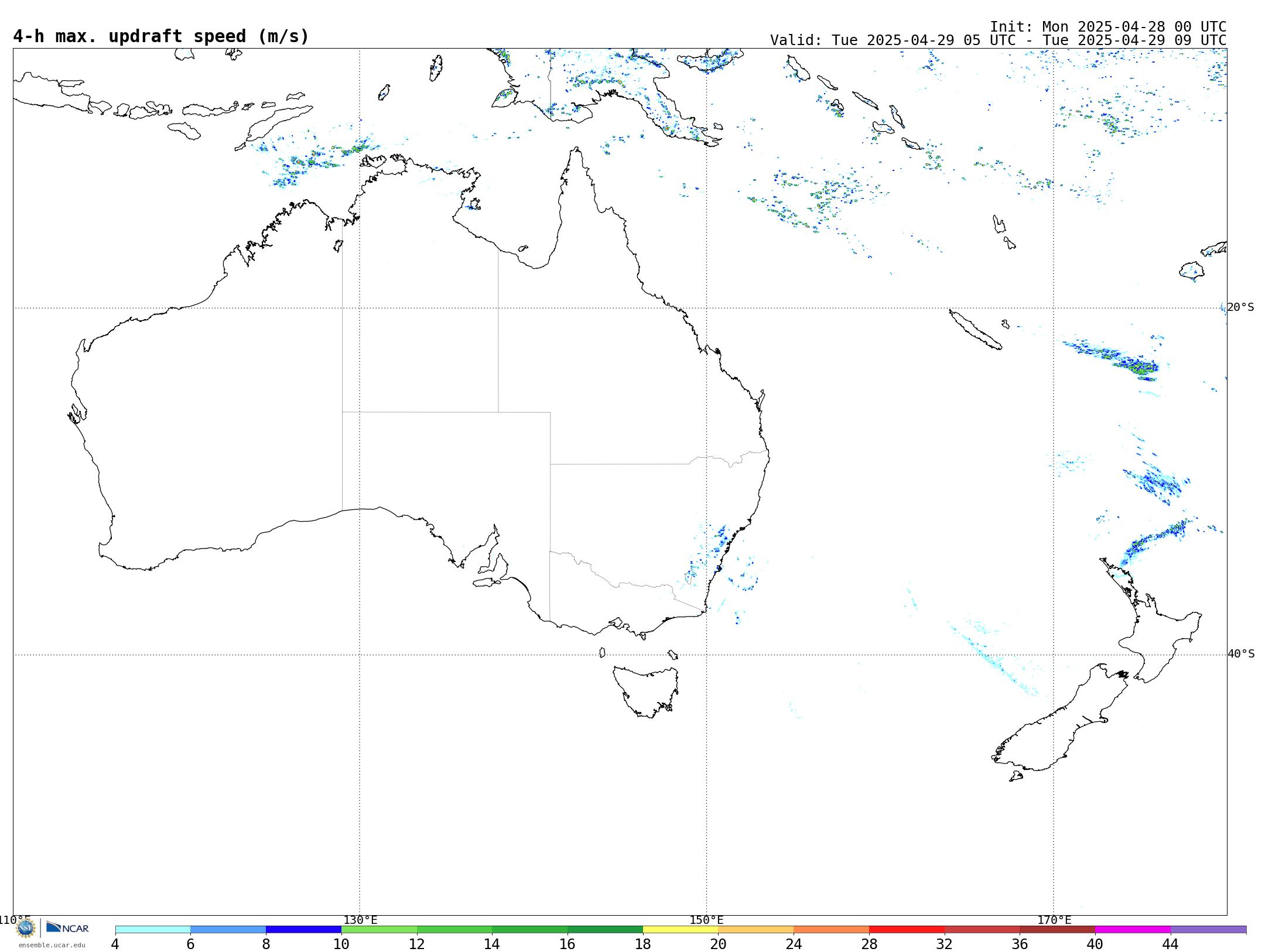Pick the light green 10–12 m/s swatch

tap(379, 930)
